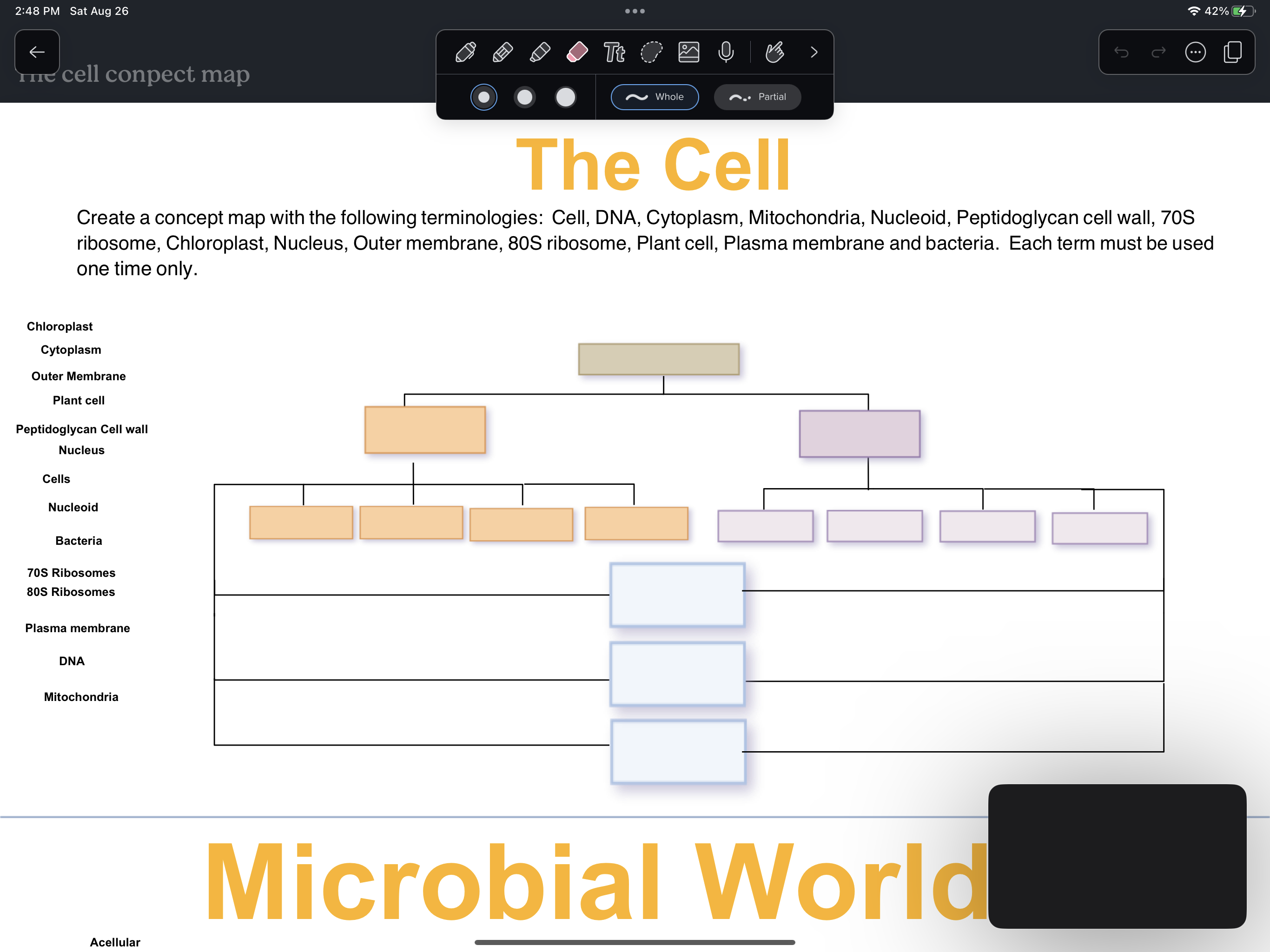Click the Undo button
1270x952 pixels.
point(1120,52)
